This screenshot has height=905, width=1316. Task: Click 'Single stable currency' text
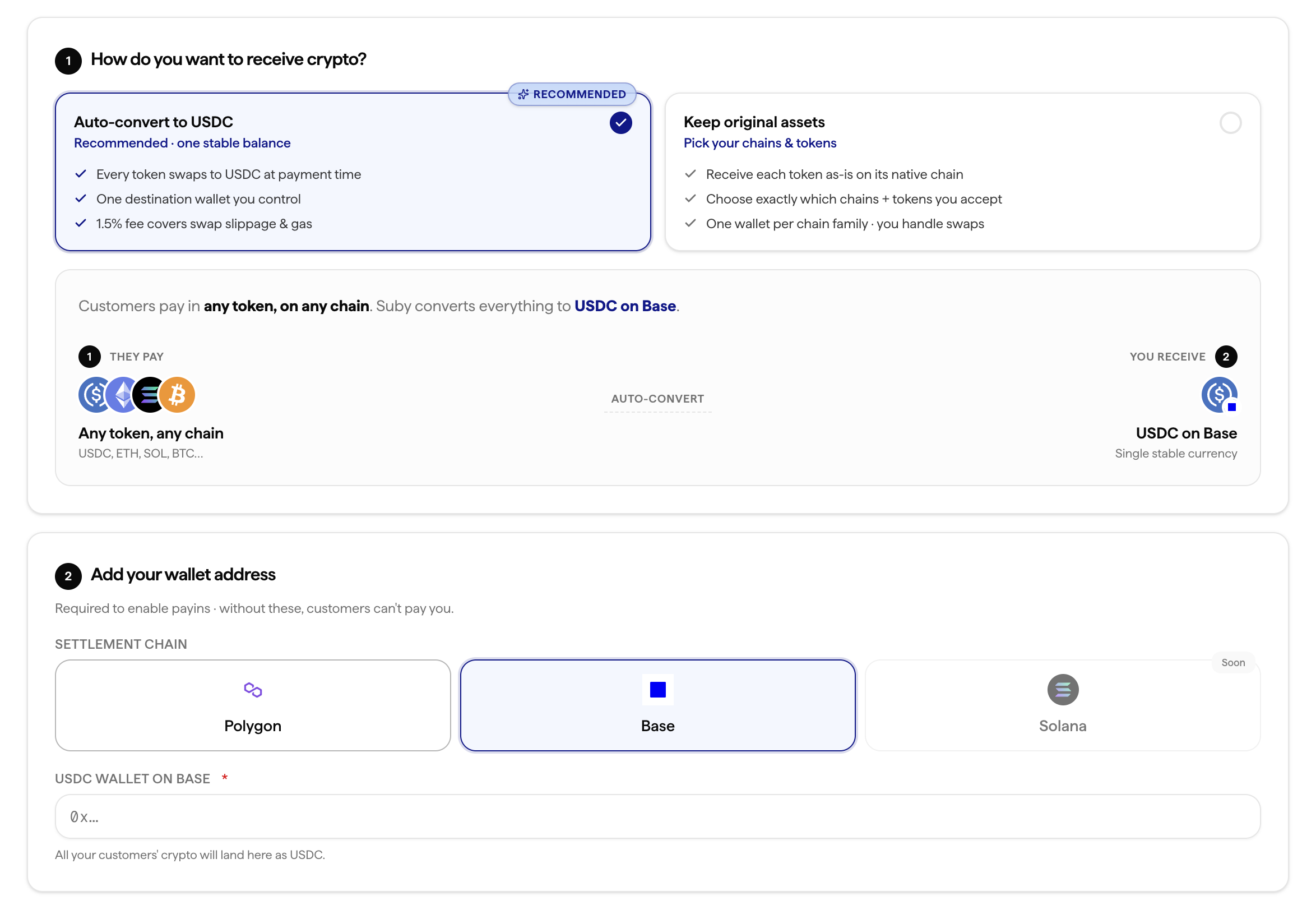[1175, 454]
